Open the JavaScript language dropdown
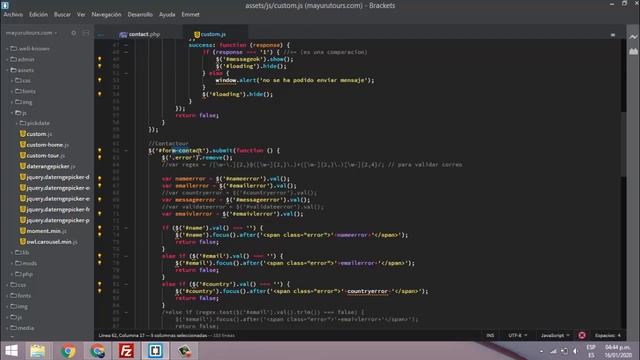The width and height of the screenshot is (640, 360). coord(555,336)
